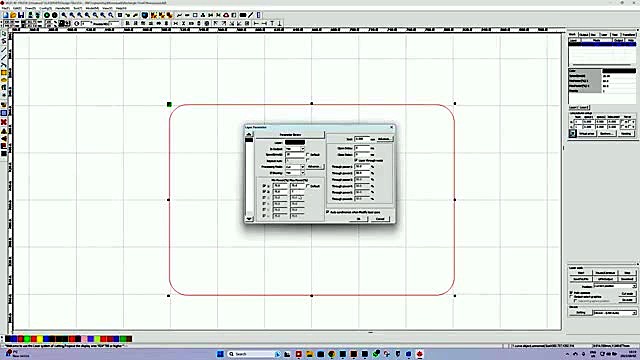
Task: Click Advance button beside Seal field
Action: [x=384, y=139]
